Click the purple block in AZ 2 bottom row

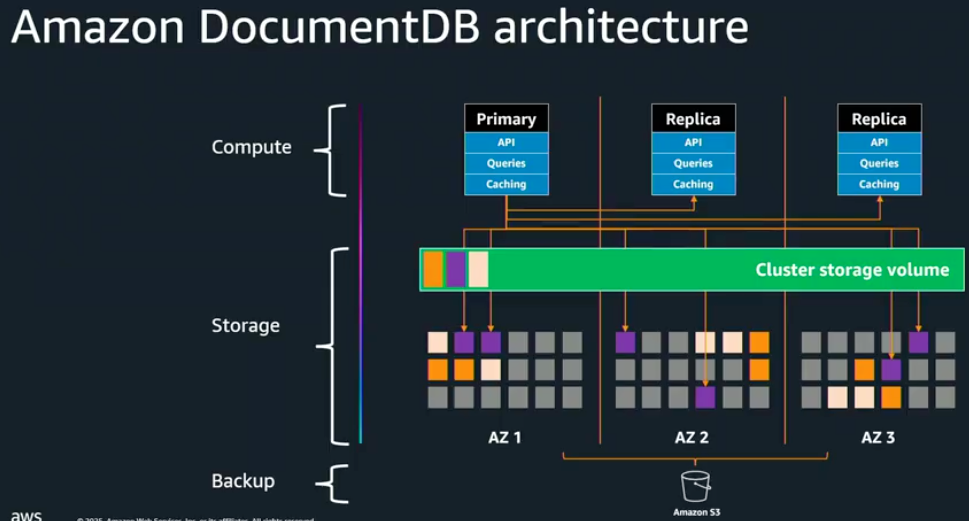tap(705, 397)
